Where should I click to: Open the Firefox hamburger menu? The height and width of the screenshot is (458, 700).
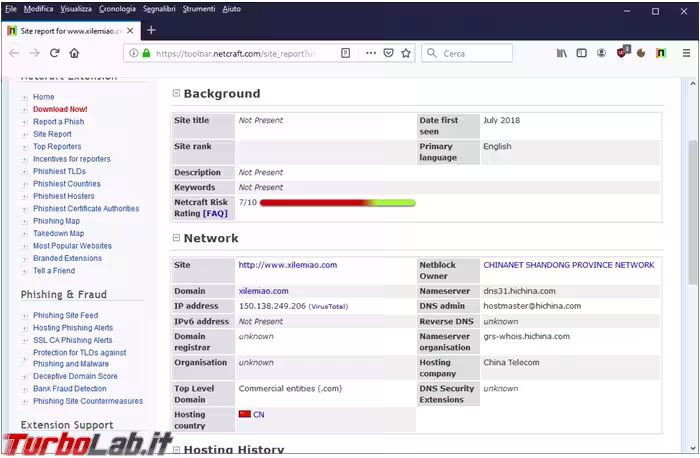686,53
